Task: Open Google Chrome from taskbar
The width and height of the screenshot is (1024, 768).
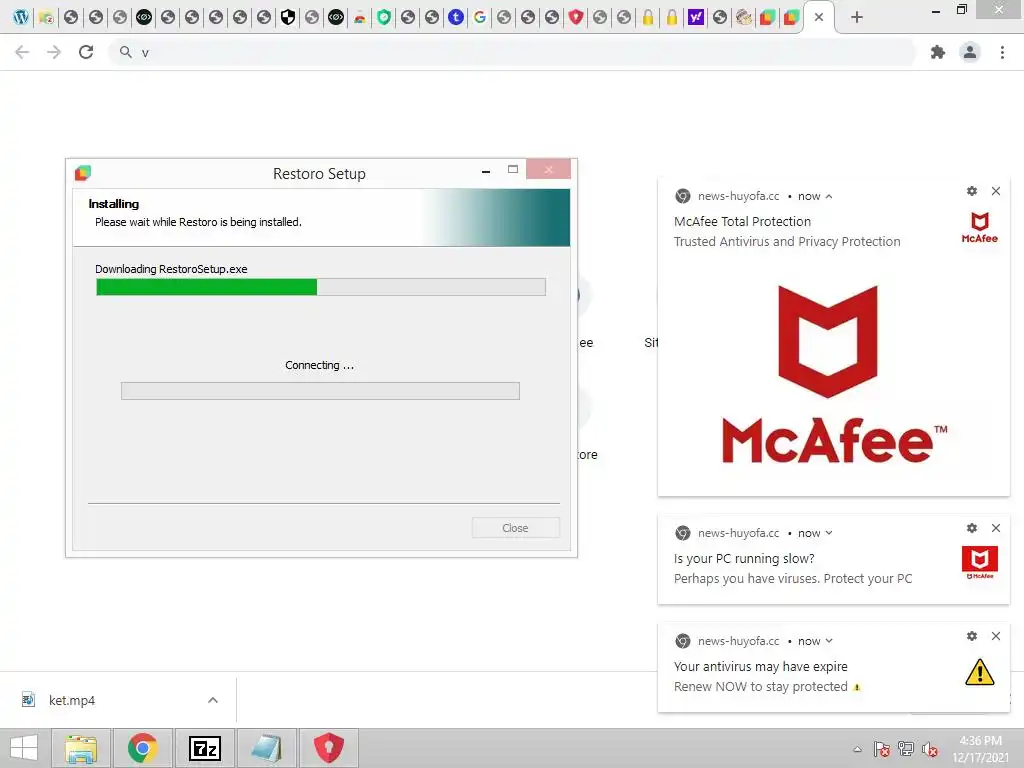Action: 142,748
